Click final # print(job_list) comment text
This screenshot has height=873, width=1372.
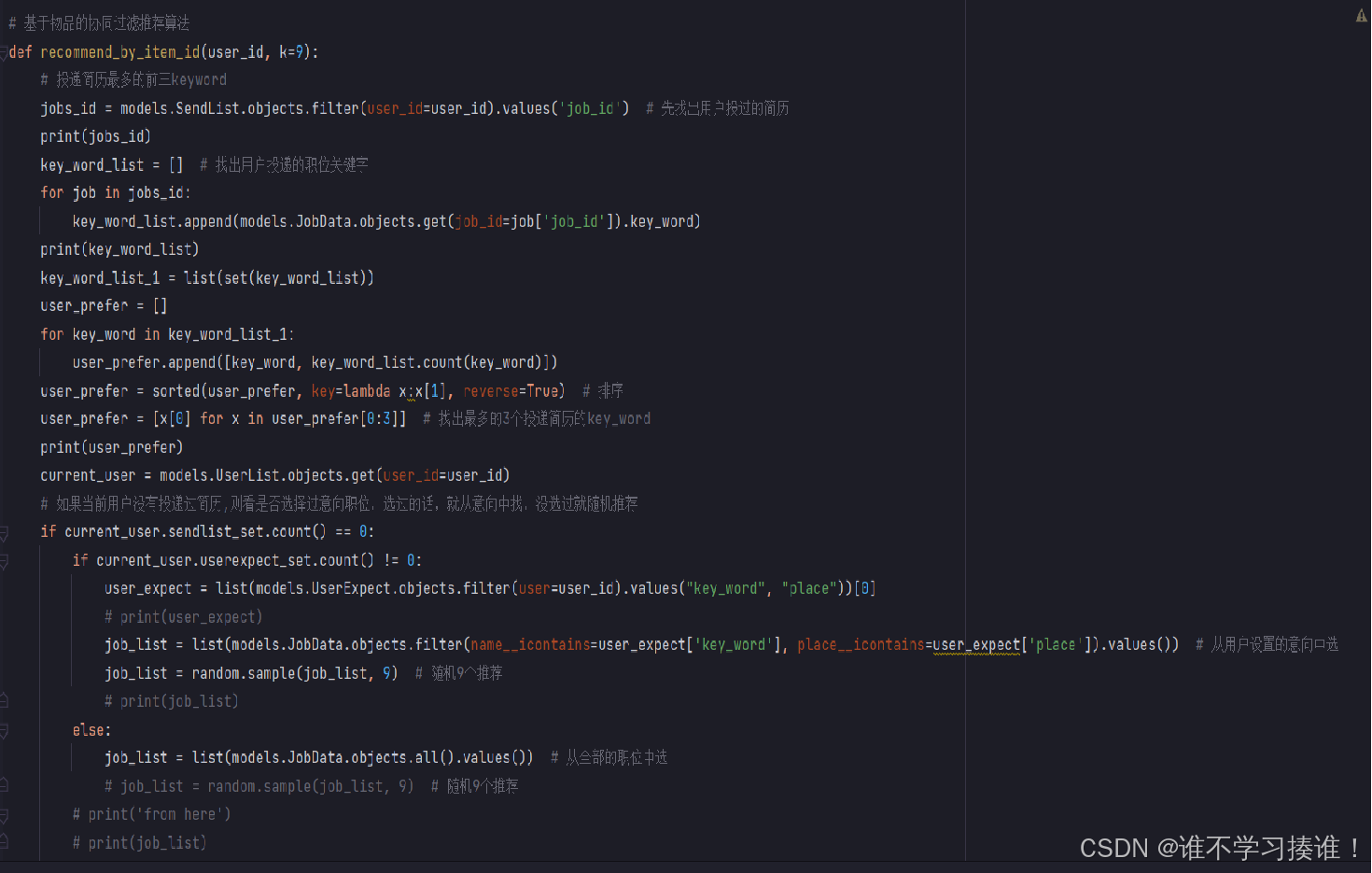coord(139,843)
